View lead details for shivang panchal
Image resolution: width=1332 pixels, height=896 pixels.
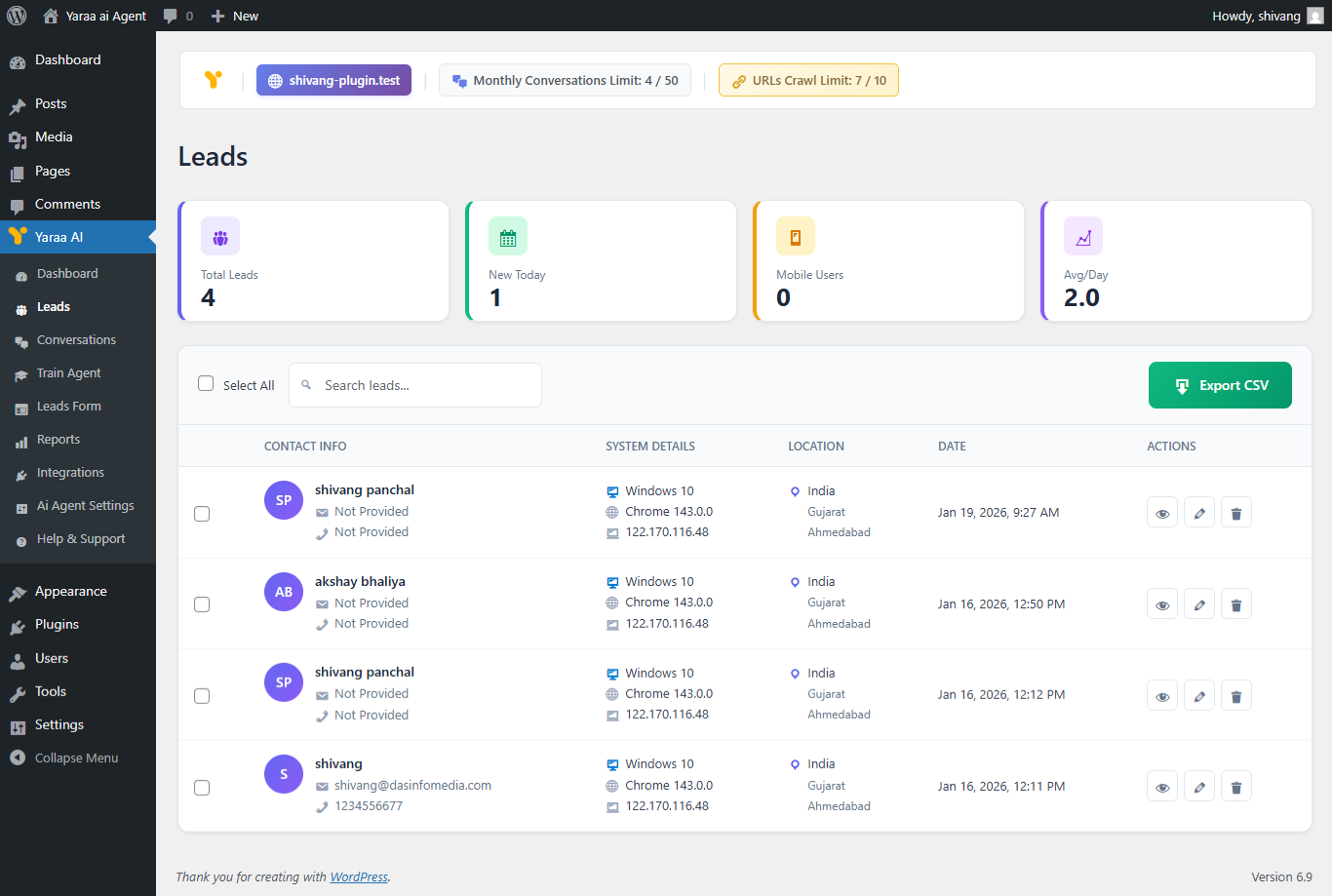[x=1161, y=512]
